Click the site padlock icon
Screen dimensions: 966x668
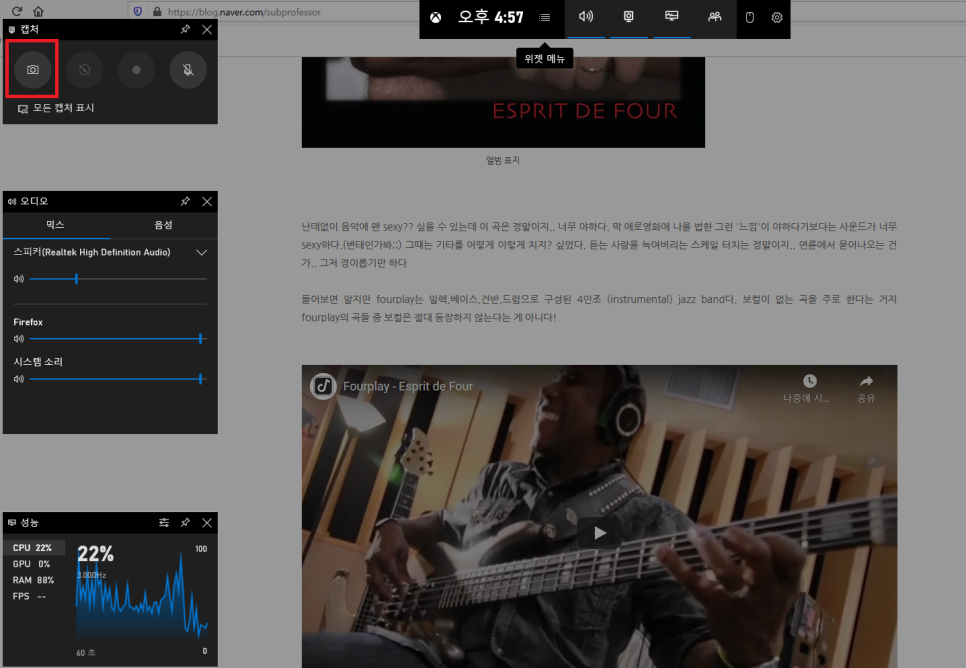(157, 12)
